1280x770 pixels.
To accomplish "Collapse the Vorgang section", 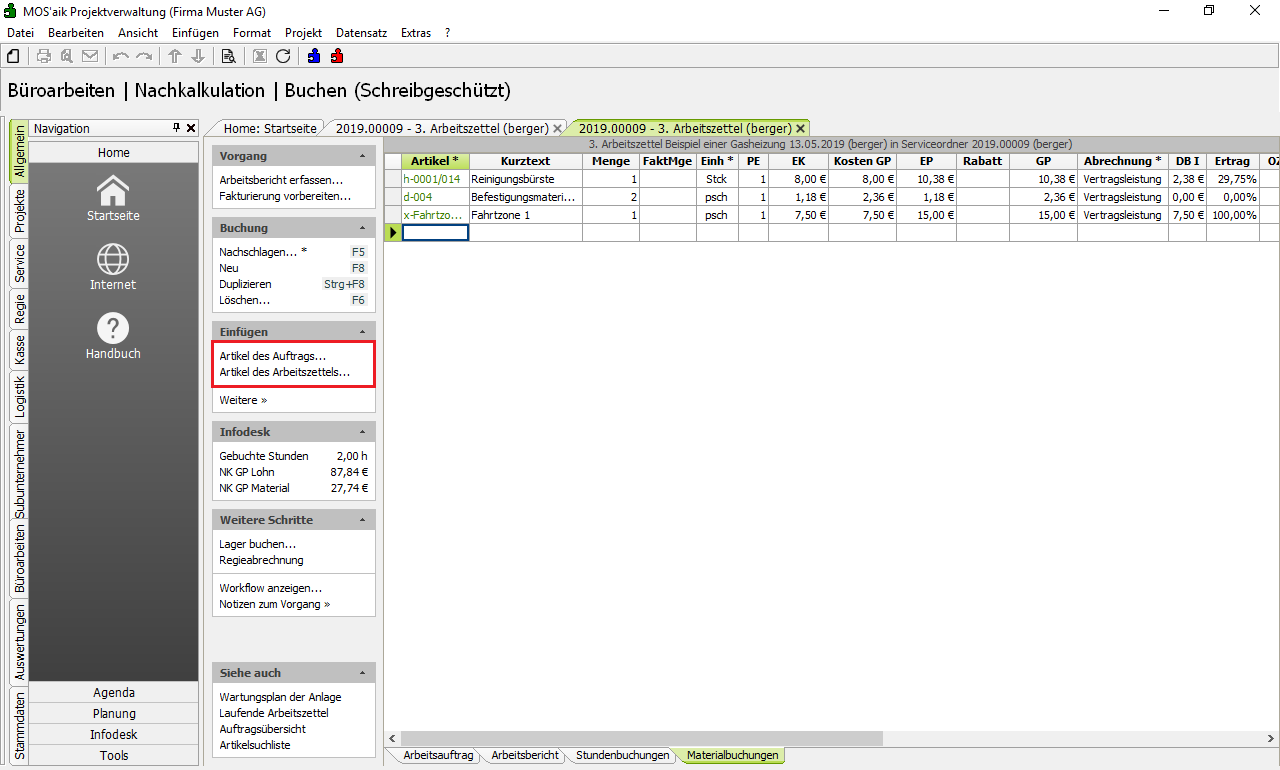I will pos(362,157).
